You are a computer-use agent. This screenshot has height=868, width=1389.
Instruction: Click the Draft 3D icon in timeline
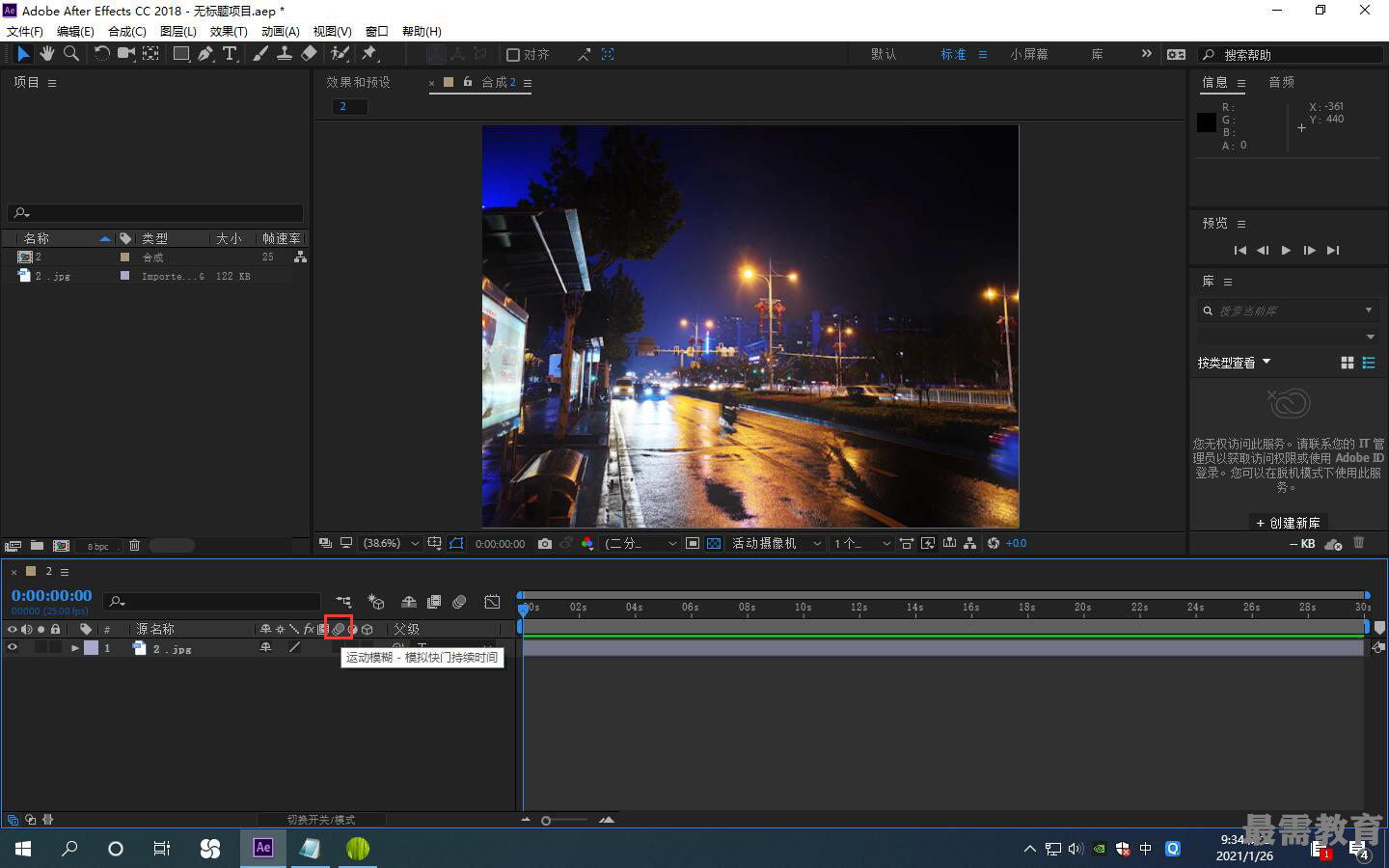coord(376,602)
